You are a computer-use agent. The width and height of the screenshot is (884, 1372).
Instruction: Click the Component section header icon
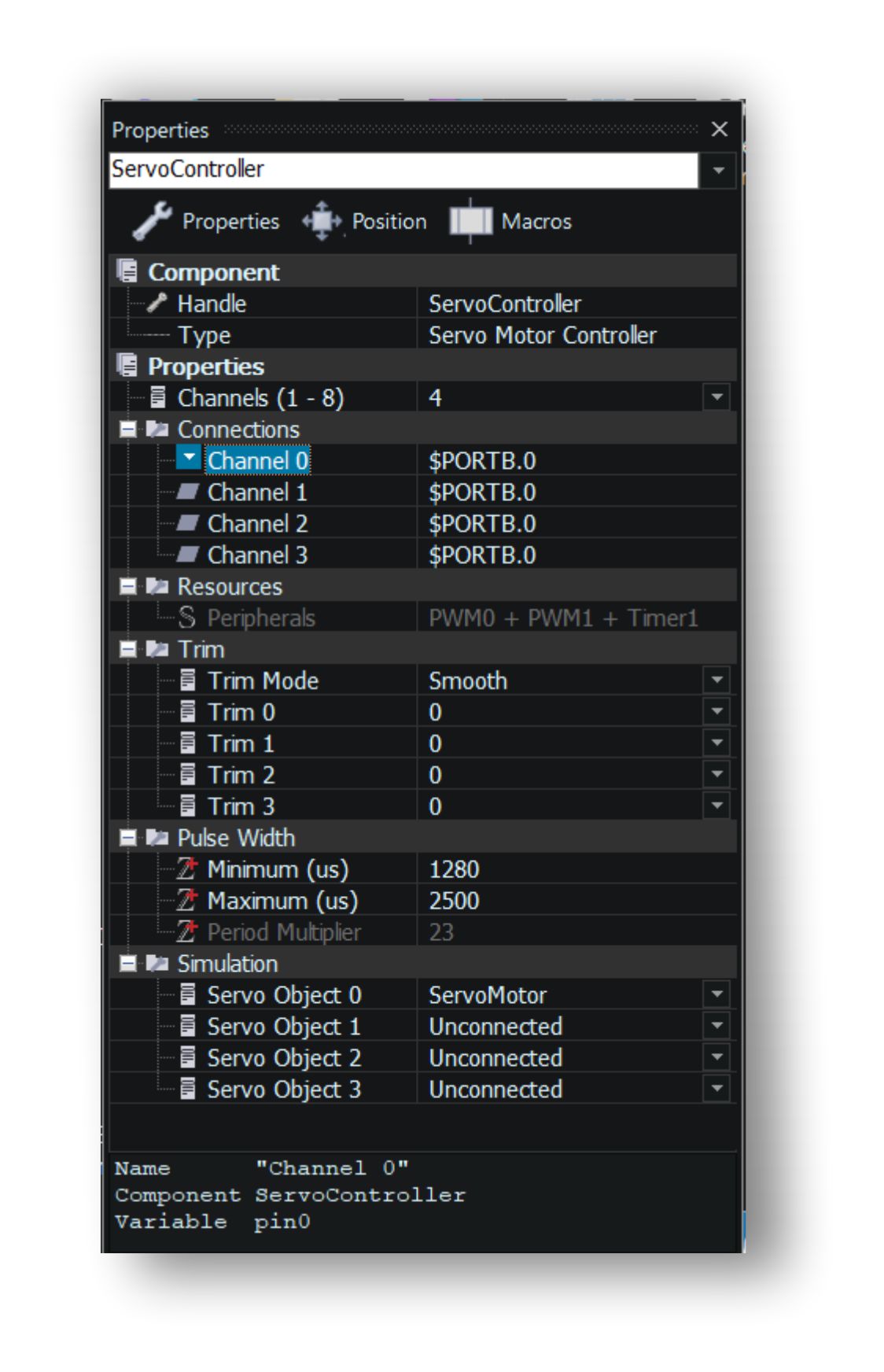[127, 271]
